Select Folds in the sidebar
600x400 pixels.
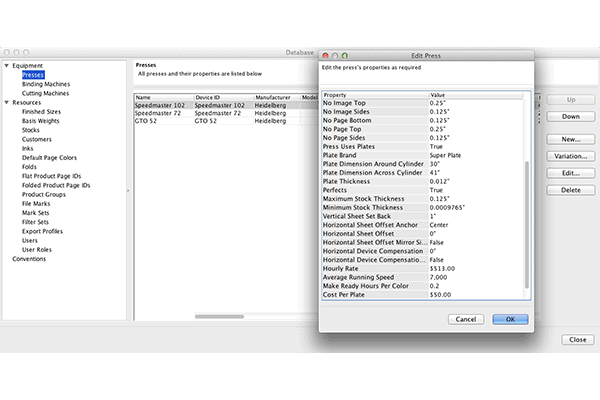[29, 167]
